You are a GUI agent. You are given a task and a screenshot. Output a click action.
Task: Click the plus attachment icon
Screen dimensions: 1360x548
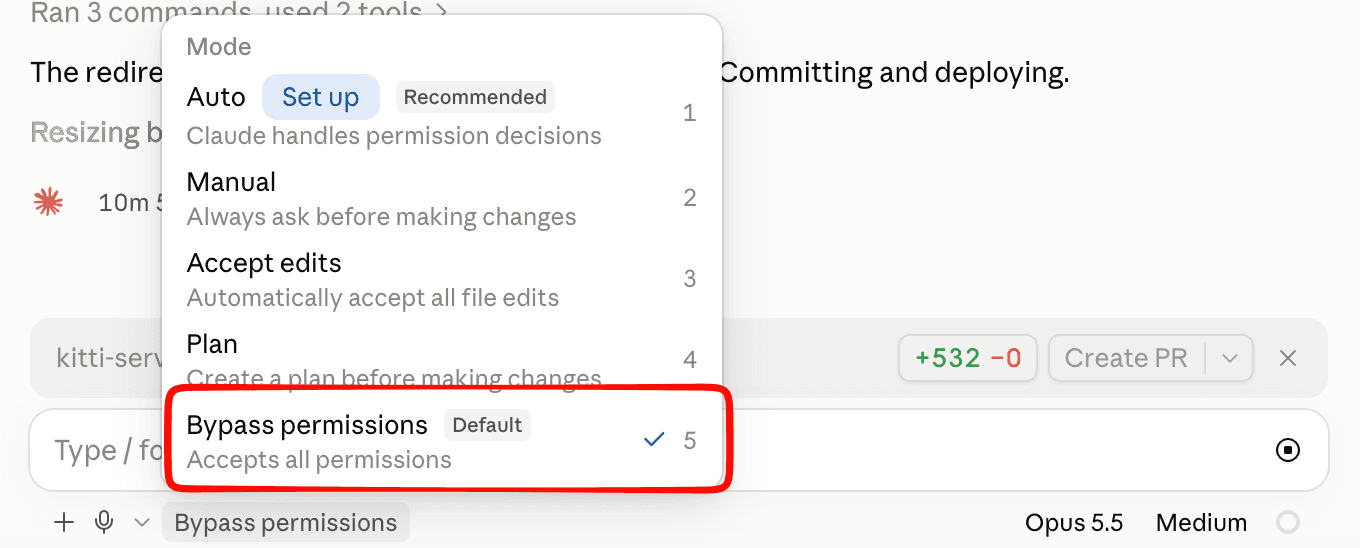coord(64,522)
